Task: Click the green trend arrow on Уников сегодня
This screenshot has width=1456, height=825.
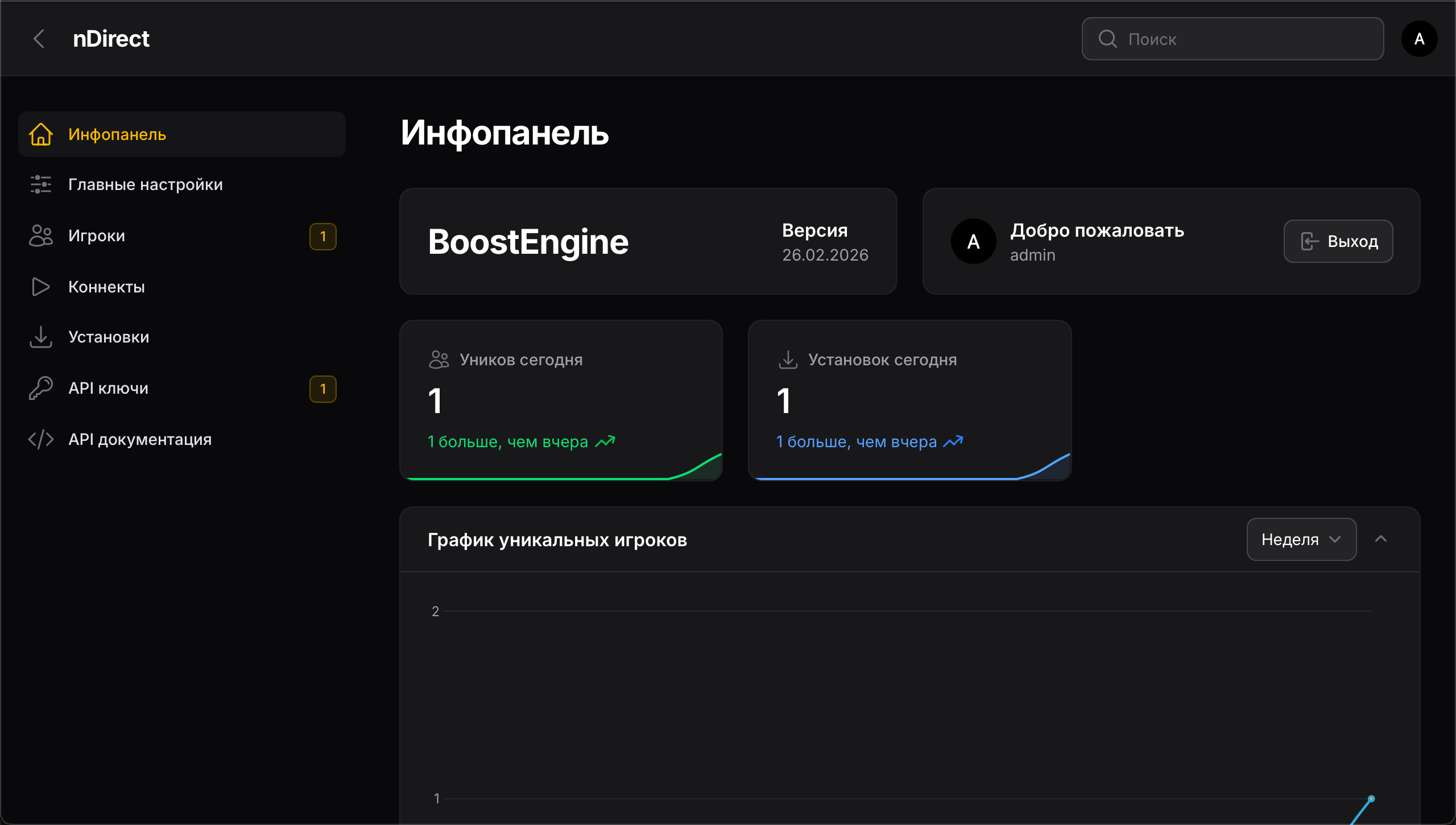Action: 606,441
